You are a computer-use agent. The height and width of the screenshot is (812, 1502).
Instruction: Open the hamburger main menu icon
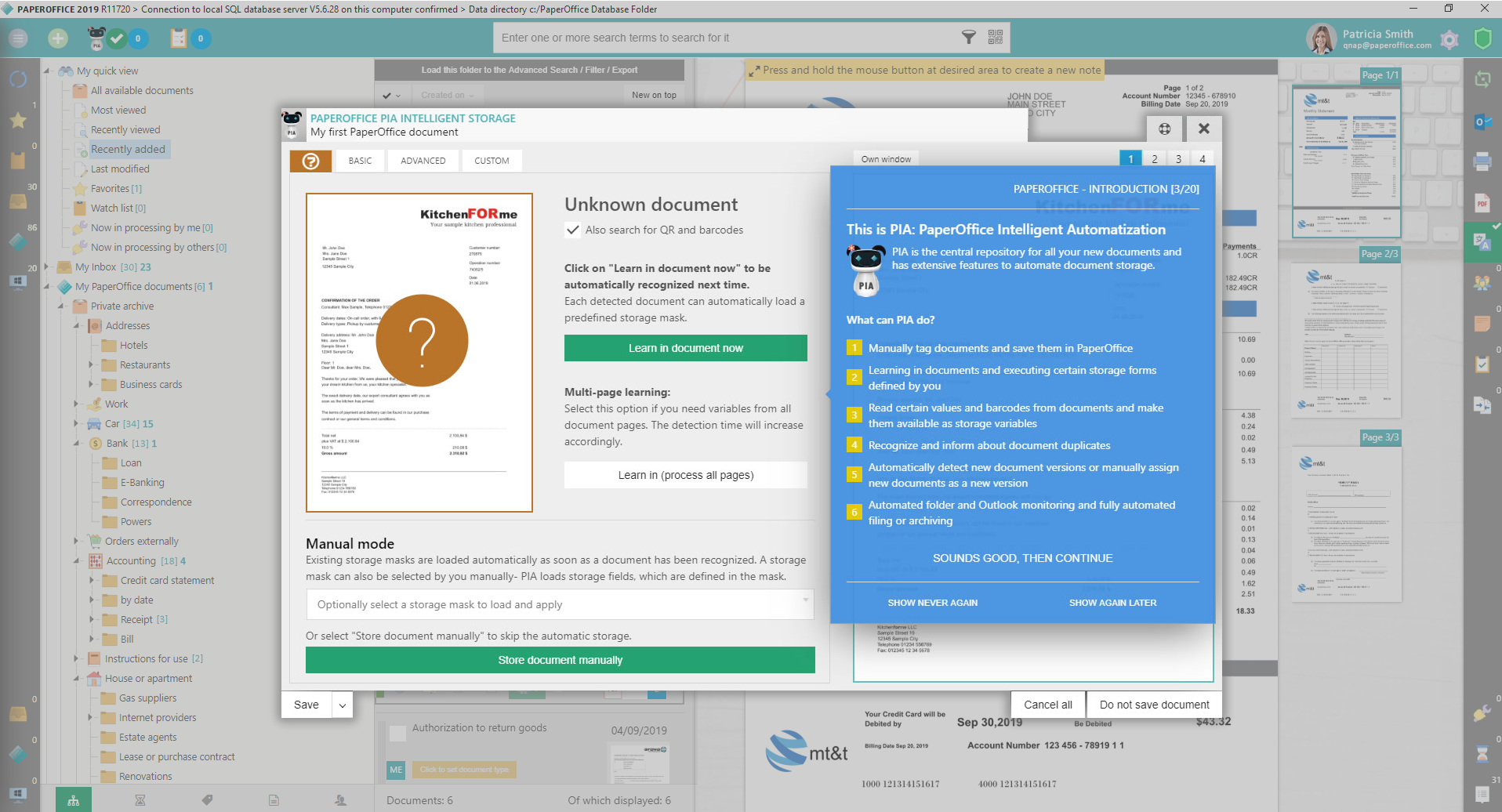18,38
